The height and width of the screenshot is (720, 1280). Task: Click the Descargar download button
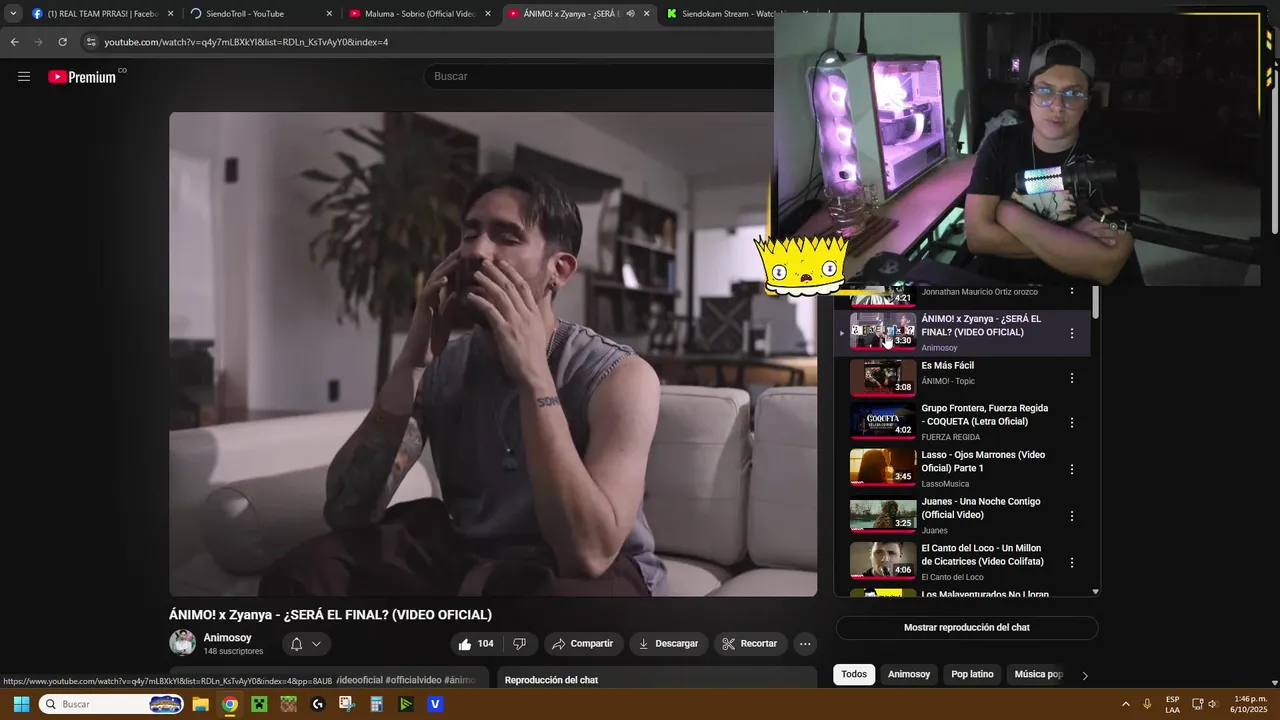coord(669,644)
